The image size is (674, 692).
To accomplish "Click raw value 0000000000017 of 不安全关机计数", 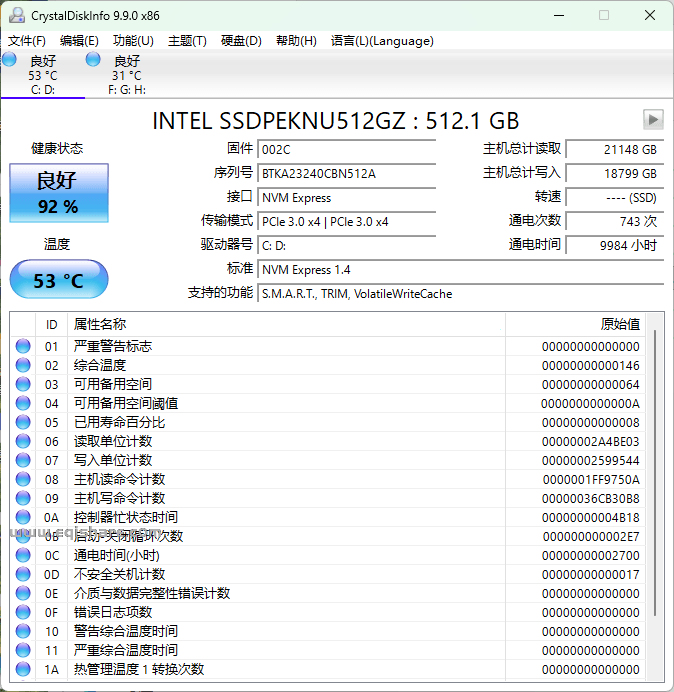I will click(591, 574).
